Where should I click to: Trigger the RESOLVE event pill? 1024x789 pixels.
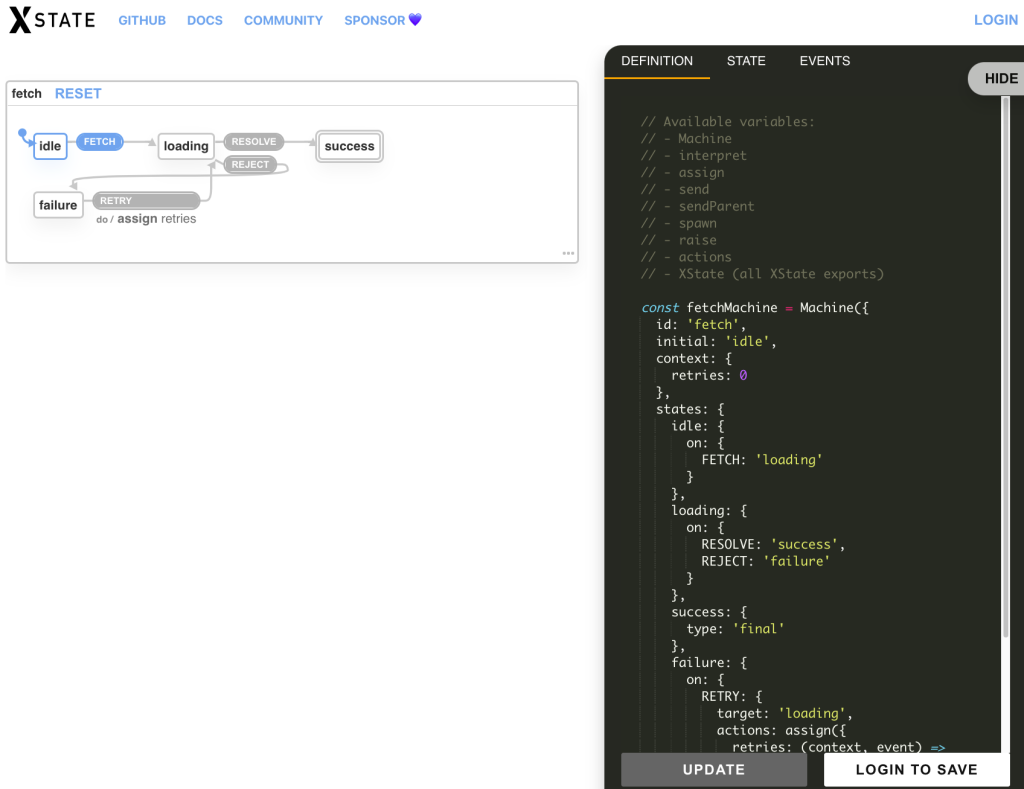pos(253,141)
